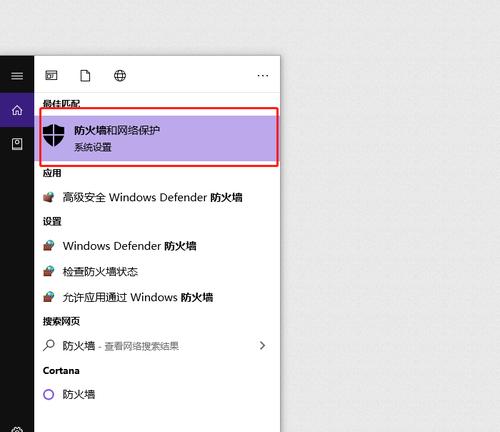Click icon beside 高级安全 Windows Defender 防火墙
This screenshot has width=500, height=432.
tap(49, 197)
